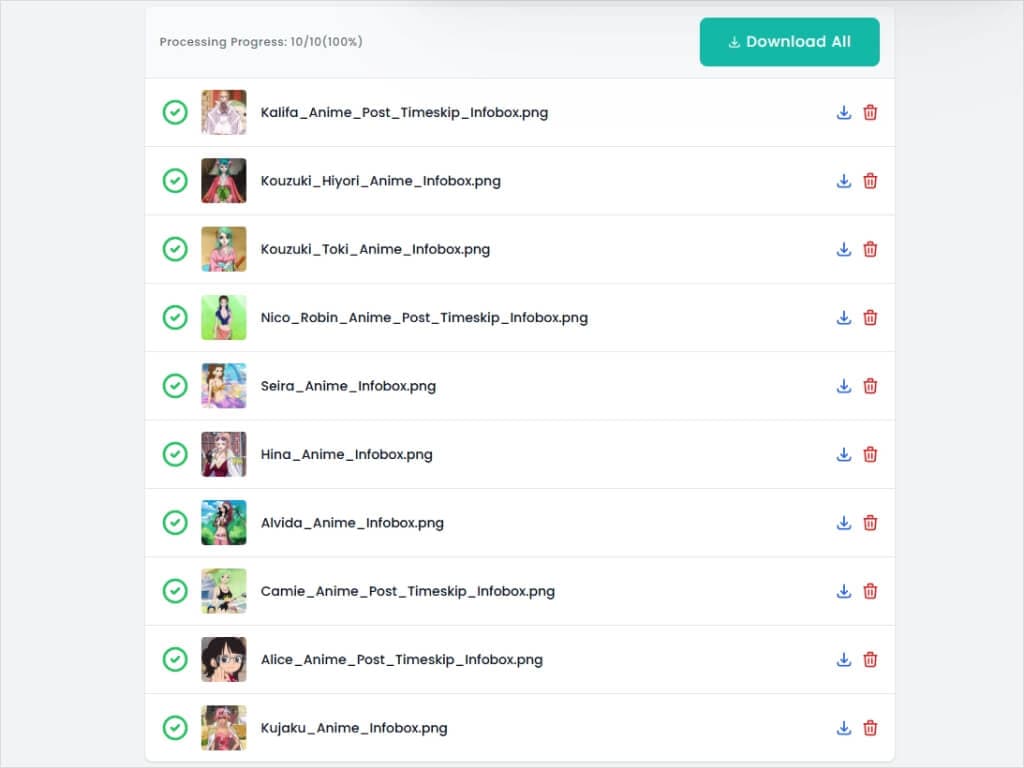Select filename Camie_Anime_Post_Timeskip_Infobox.png
The width and height of the screenshot is (1024, 768).
tap(408, 591)
